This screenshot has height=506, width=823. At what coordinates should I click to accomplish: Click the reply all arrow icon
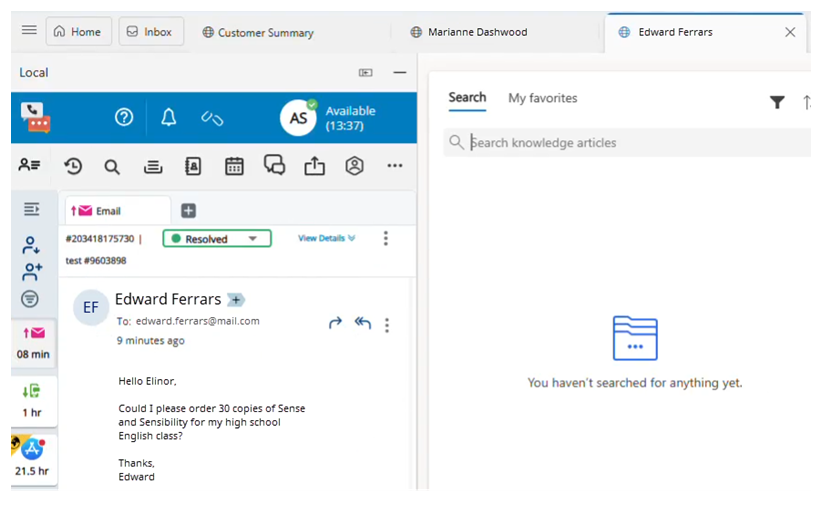pos(362,323)
